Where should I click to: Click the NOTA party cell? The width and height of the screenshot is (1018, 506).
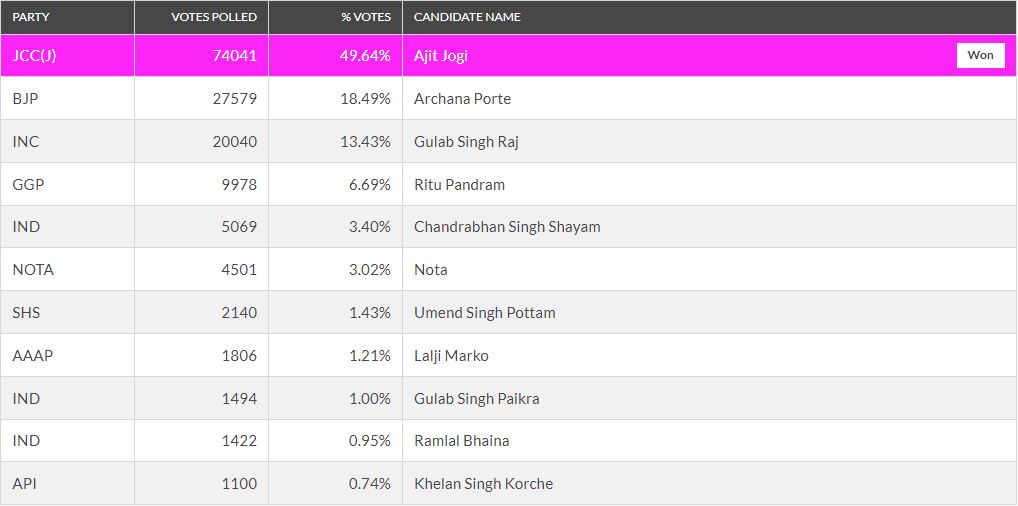pos(33,270)
